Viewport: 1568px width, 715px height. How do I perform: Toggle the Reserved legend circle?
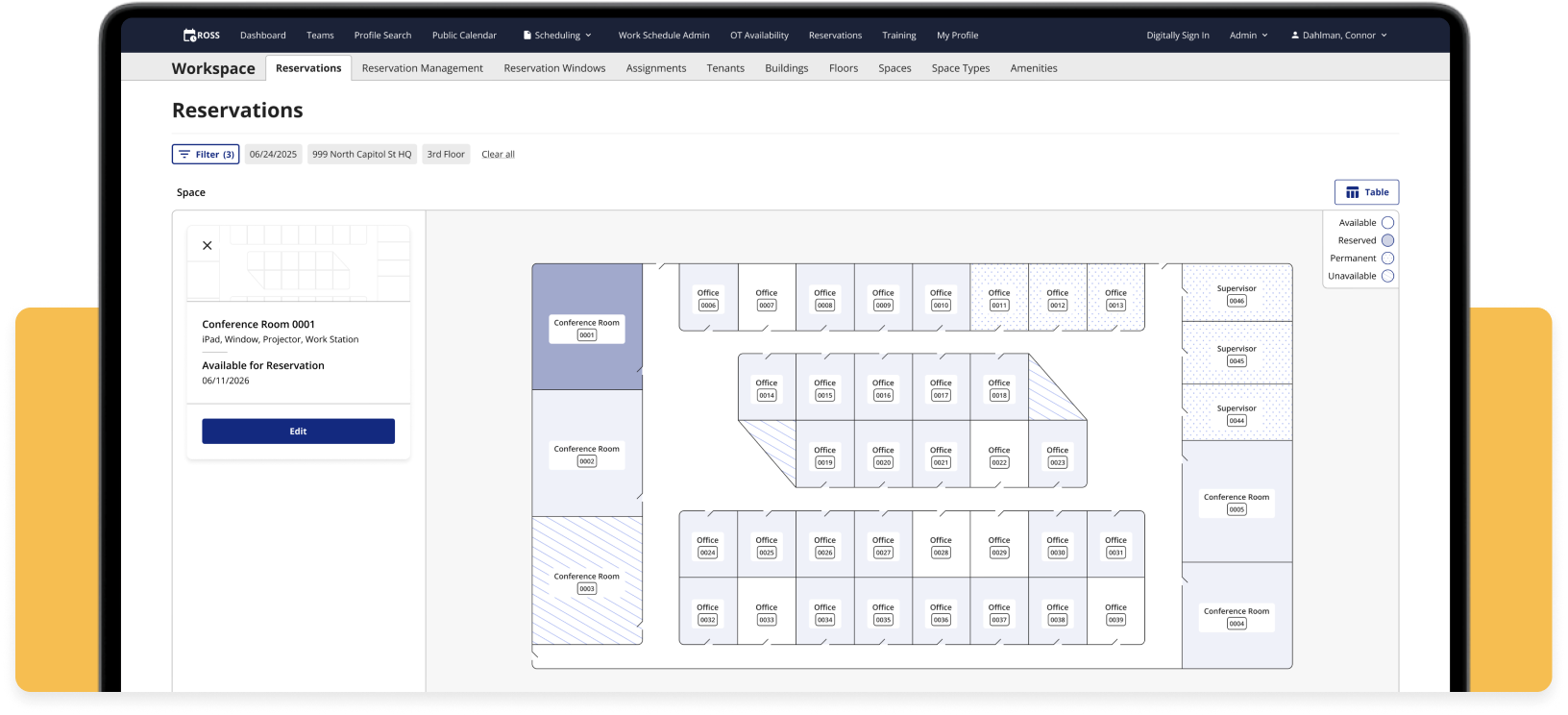[1387, 241]
